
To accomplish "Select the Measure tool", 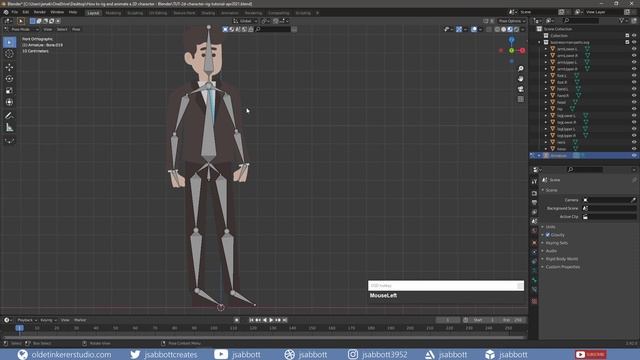I will point(9,128).
